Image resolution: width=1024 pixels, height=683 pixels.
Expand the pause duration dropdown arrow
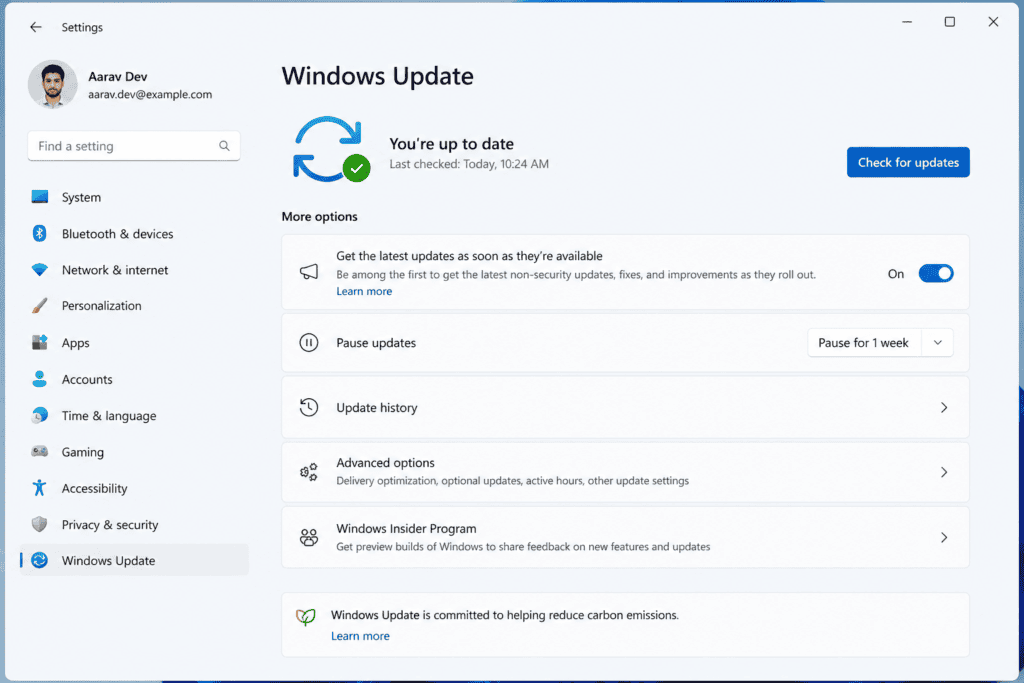938,343
